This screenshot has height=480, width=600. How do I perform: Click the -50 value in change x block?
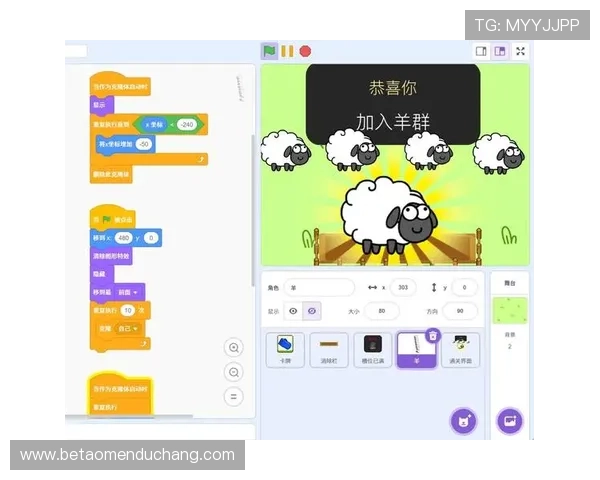(x=143, y=144)
